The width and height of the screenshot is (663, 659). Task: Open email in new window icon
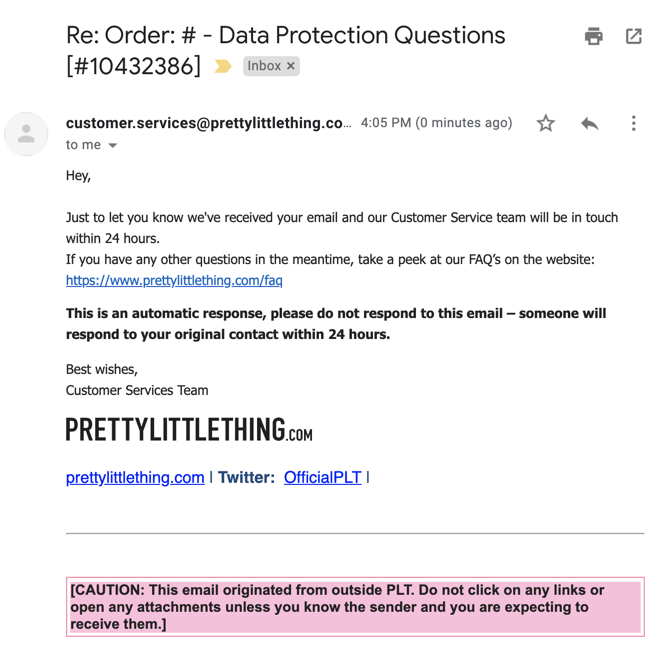[x=633, y=36]
